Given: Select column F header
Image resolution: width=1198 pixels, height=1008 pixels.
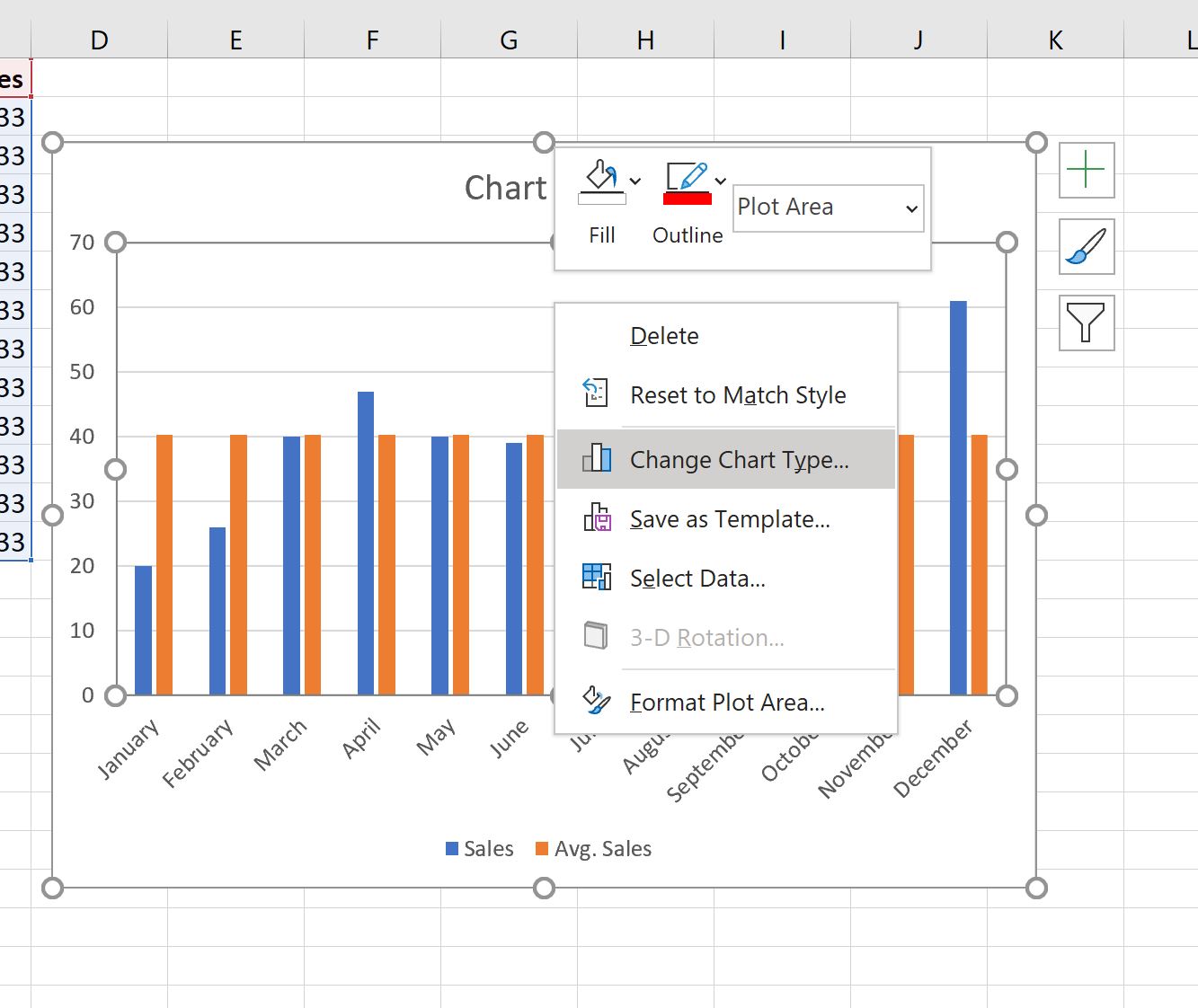Looking at the screenshot, I should [x=372, y=40].
